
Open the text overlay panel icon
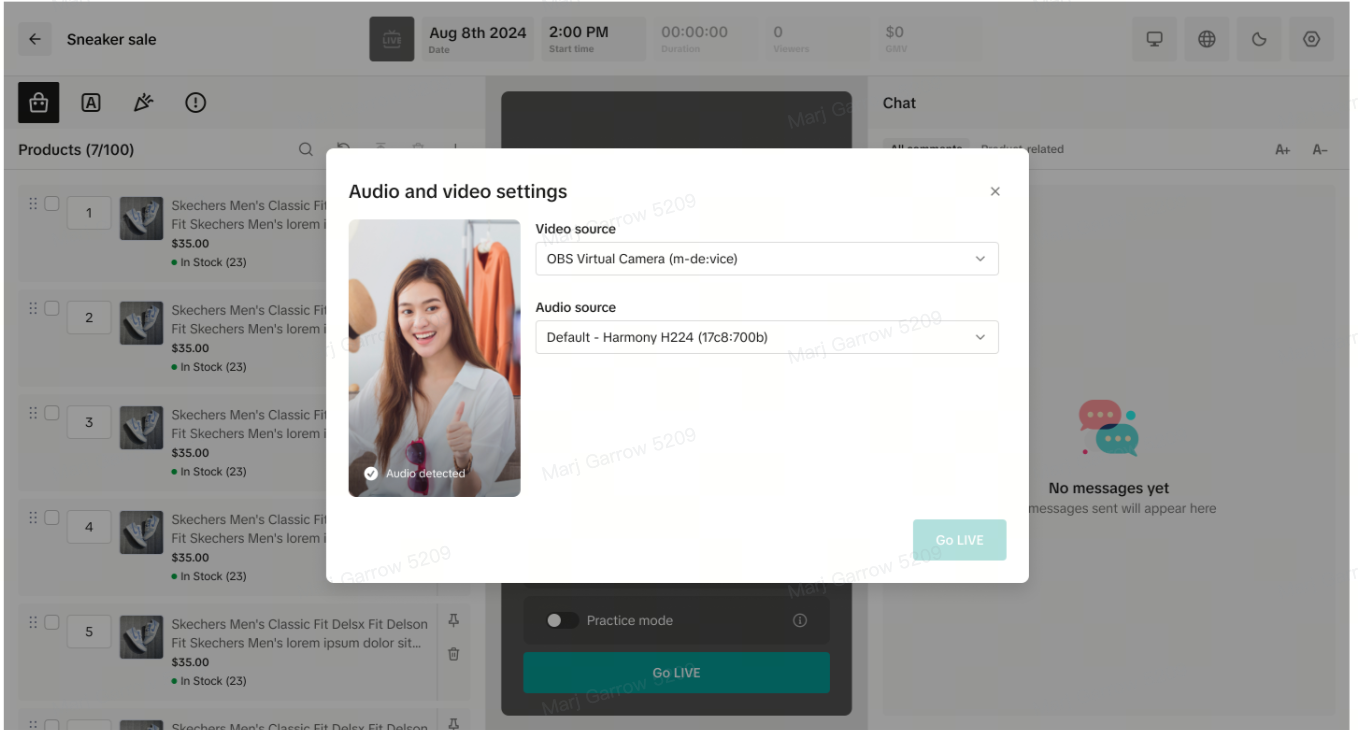click(x=91, y=102)
